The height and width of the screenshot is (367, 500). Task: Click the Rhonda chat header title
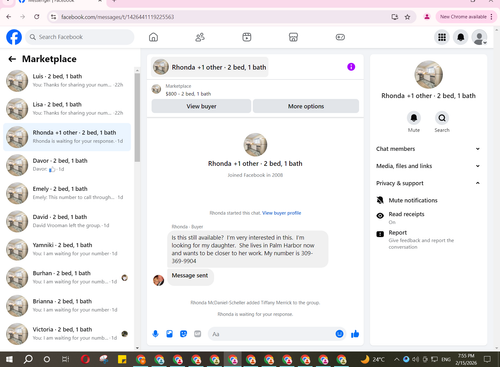(x=210, y=67)
